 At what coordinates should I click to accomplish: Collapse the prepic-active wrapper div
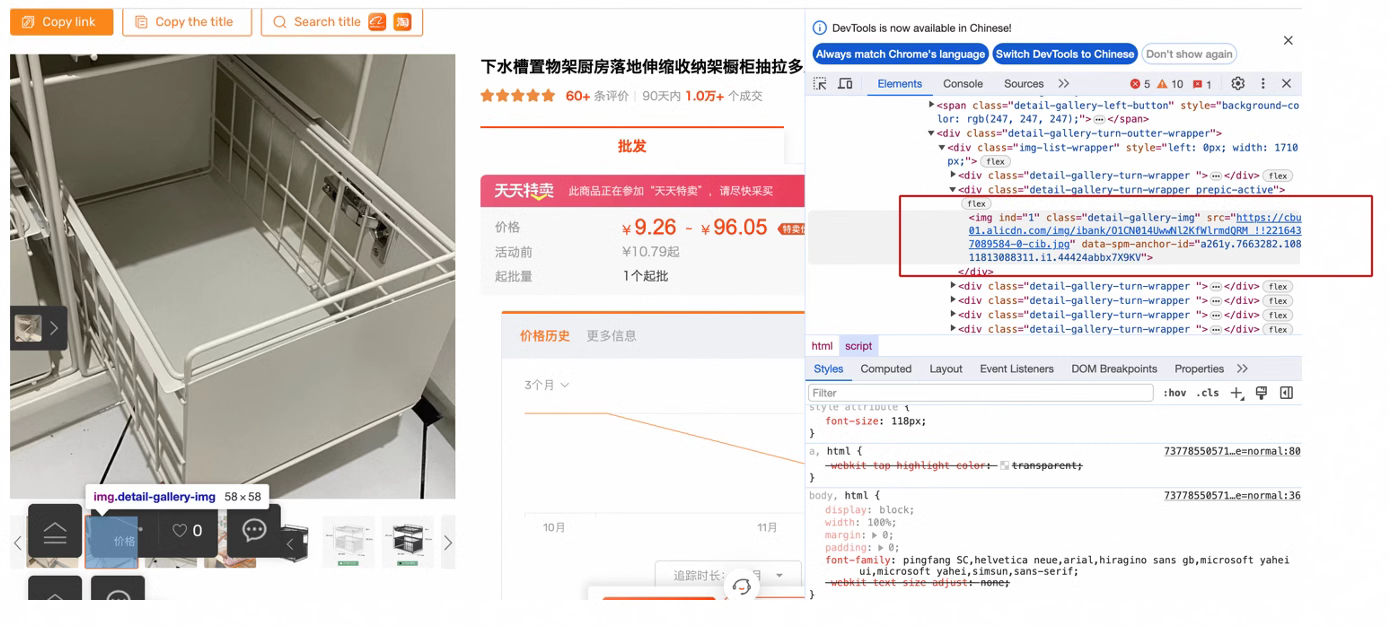coord(953,190)
